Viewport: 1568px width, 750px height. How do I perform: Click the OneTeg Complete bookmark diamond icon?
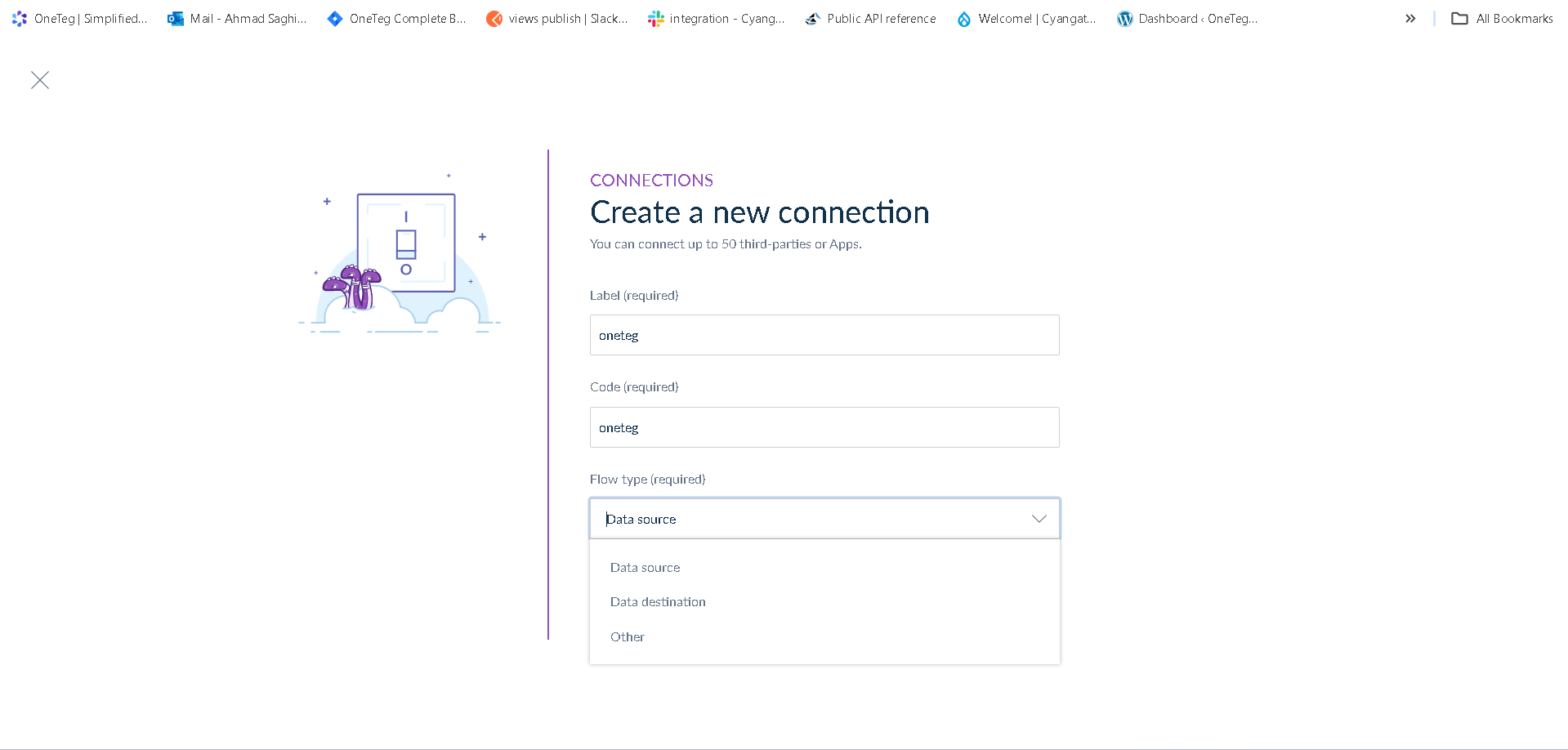coord(335,19)
